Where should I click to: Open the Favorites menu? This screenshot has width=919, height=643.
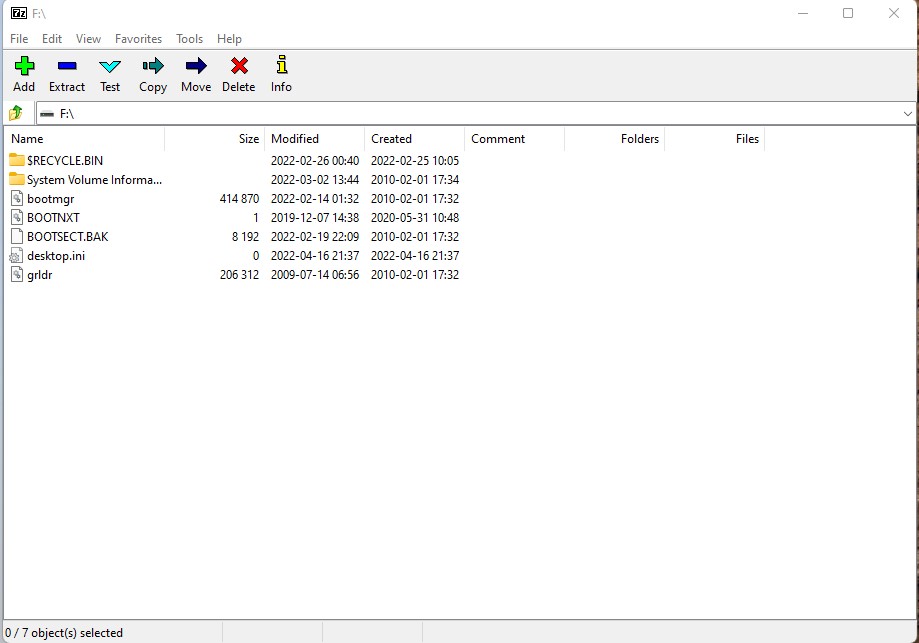tap(138, 39)
